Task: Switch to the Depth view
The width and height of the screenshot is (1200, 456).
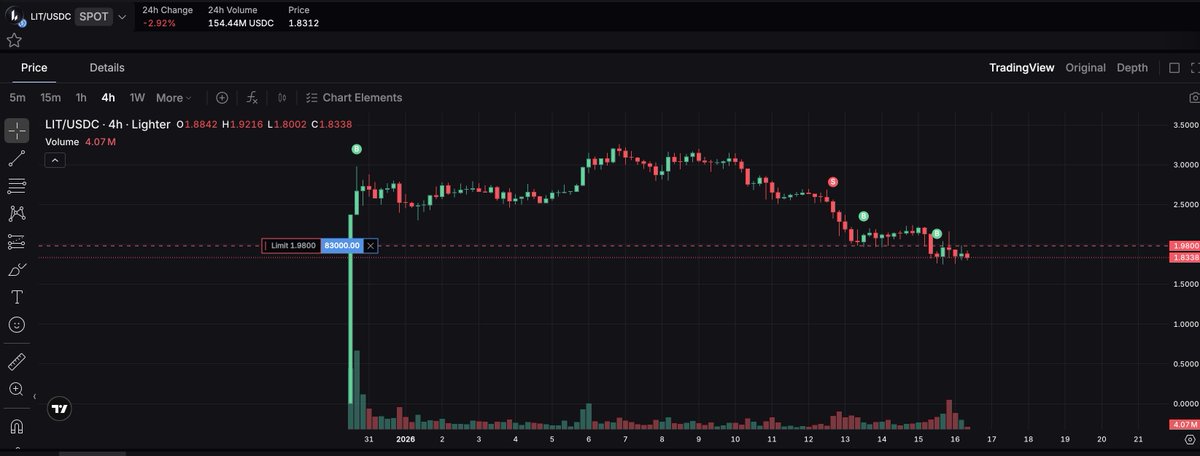Action: pos(1132,68)
